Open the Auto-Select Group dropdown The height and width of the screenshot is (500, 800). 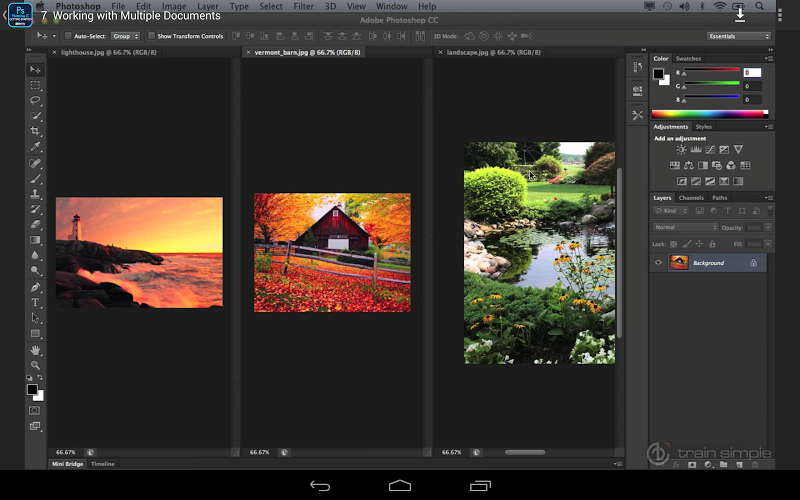coord(126,36)
